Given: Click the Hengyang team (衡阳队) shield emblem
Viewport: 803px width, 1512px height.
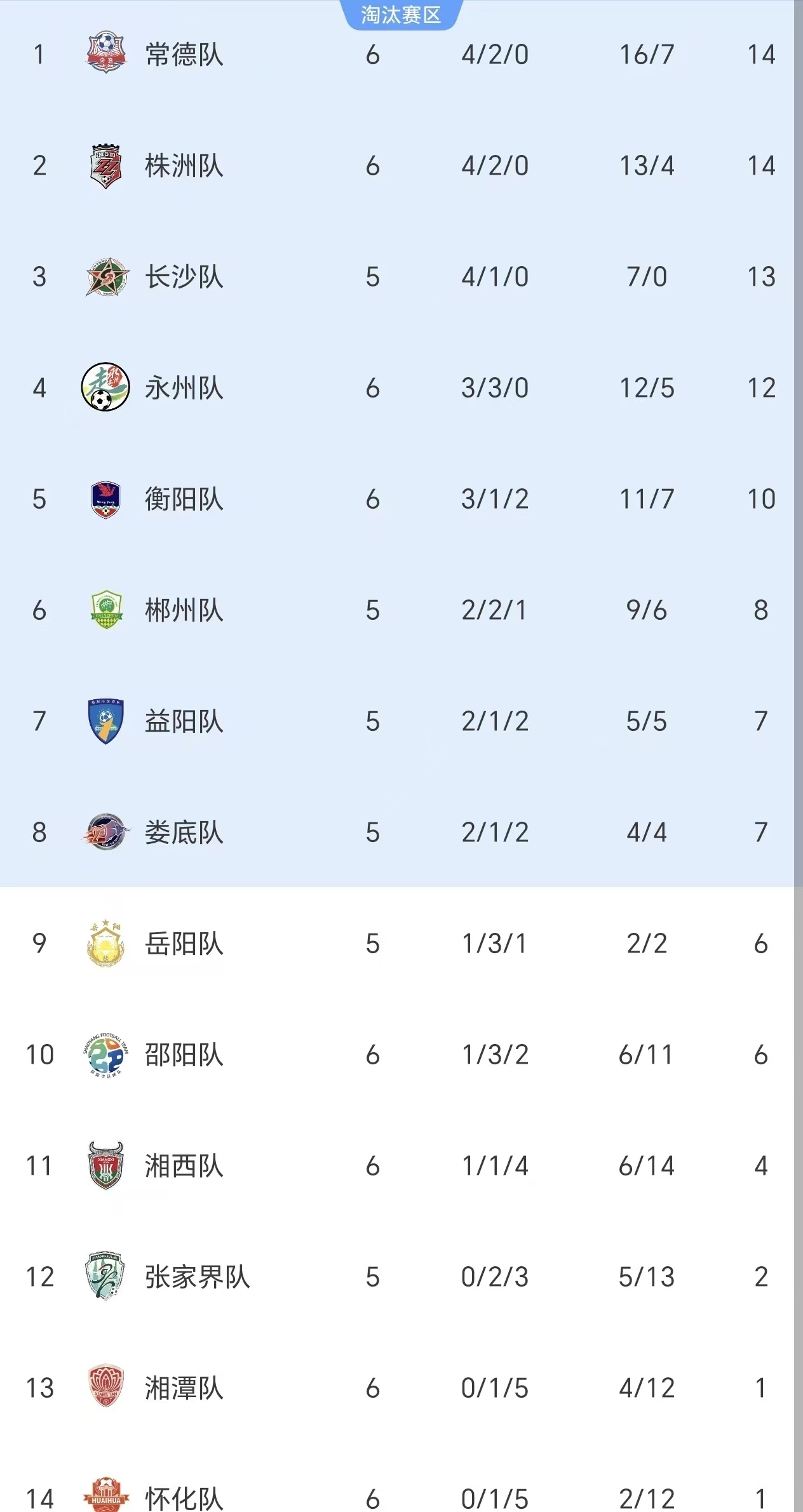Looking at the screenshot, I should [105, 499].
